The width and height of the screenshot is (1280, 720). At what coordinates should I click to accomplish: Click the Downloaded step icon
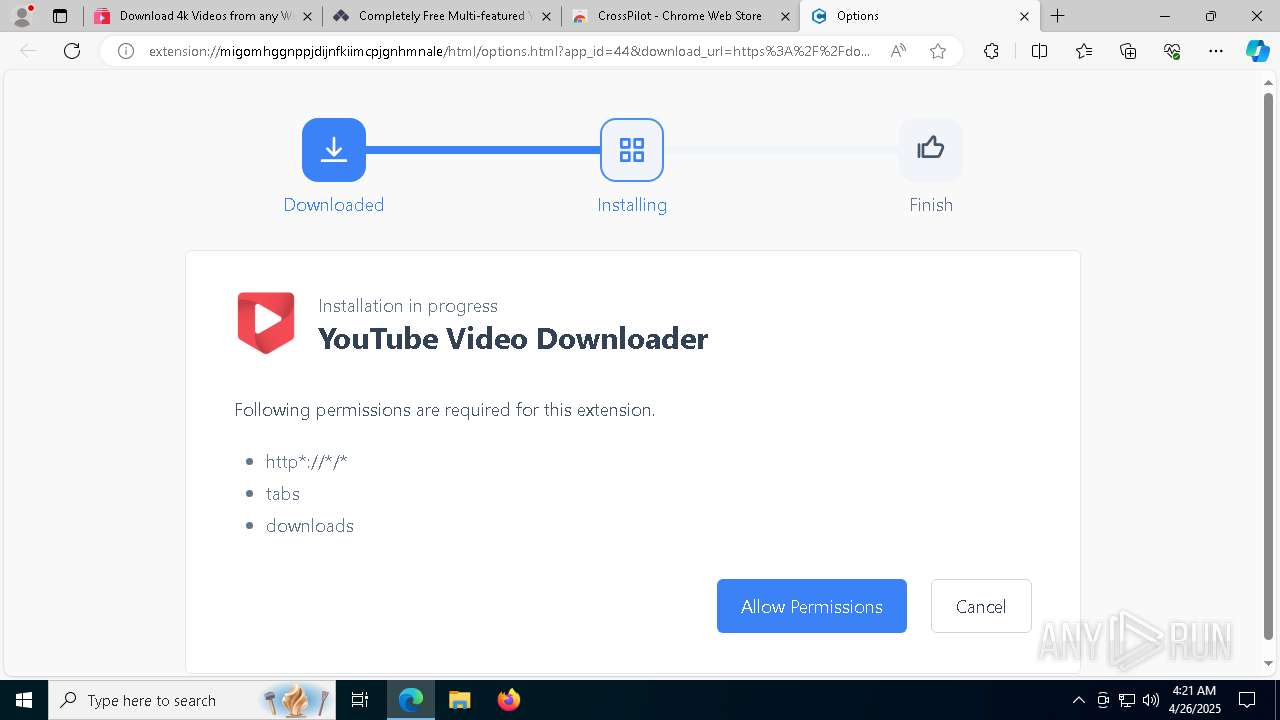[334, 150]
